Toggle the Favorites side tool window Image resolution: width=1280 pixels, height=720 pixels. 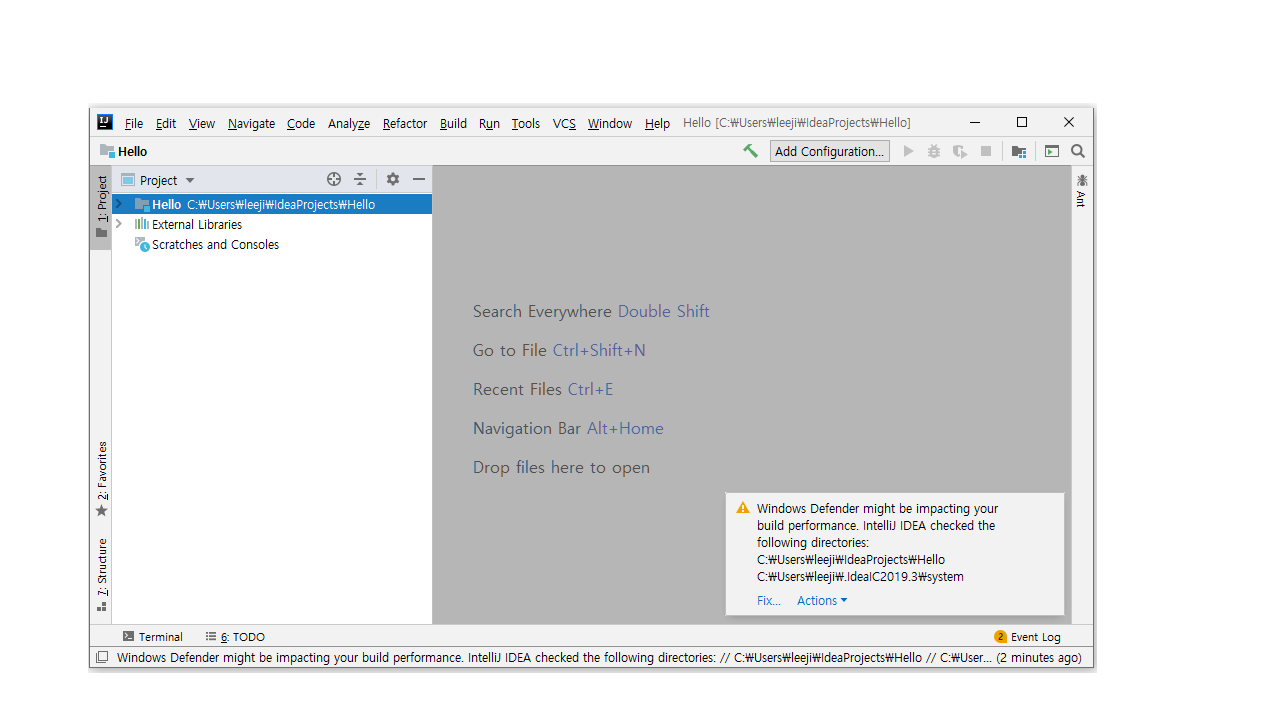point(101,478)
